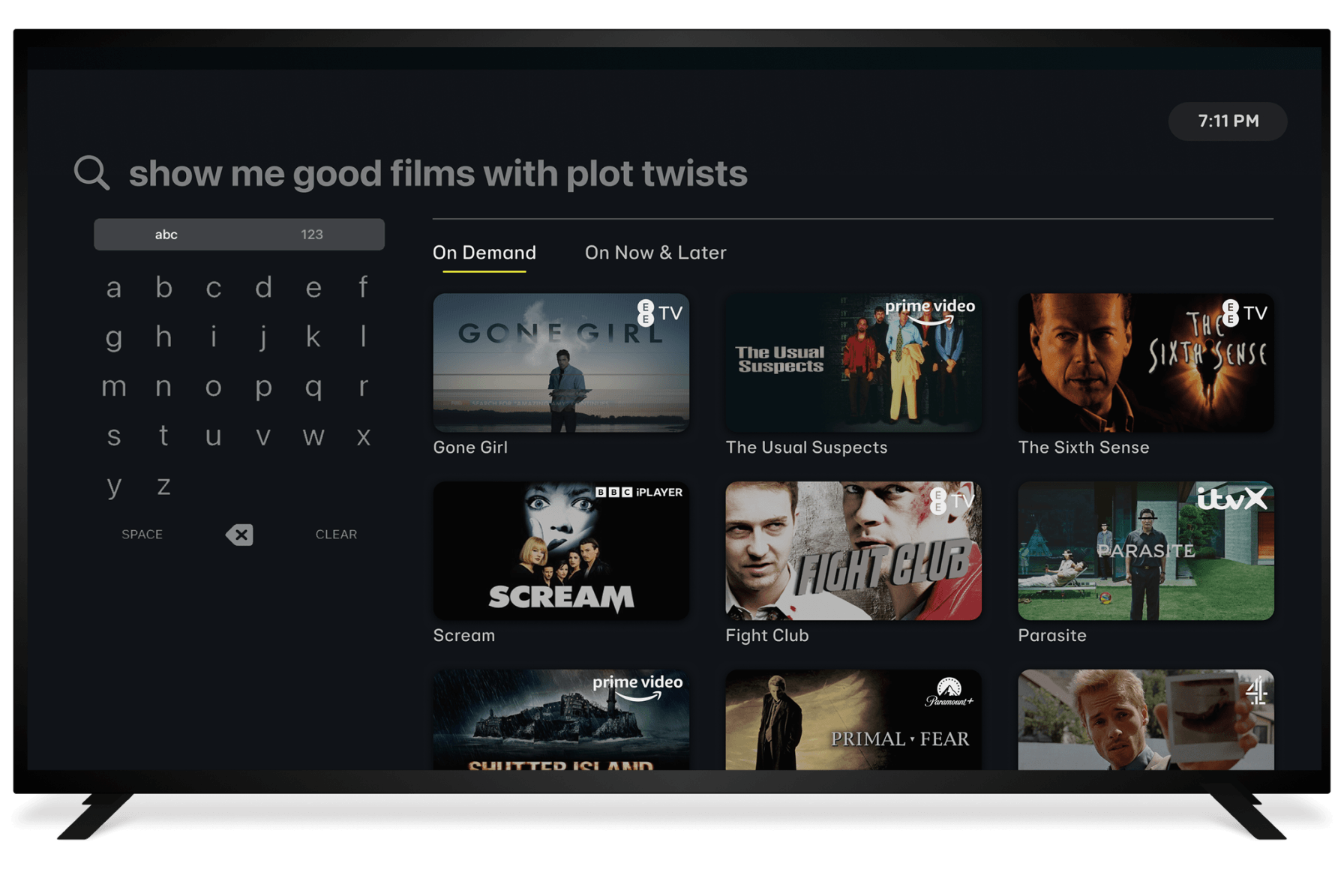
Task: Switch keyboard to 123 numbers mode
Action: point(312,235)
